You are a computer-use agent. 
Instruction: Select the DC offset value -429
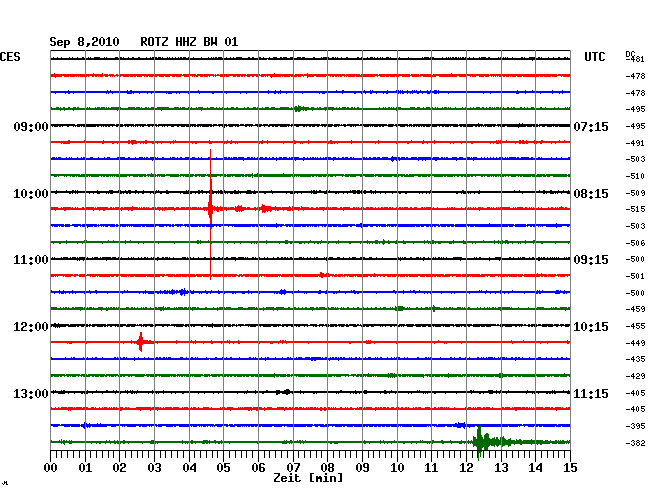click(x=635, y=376)
